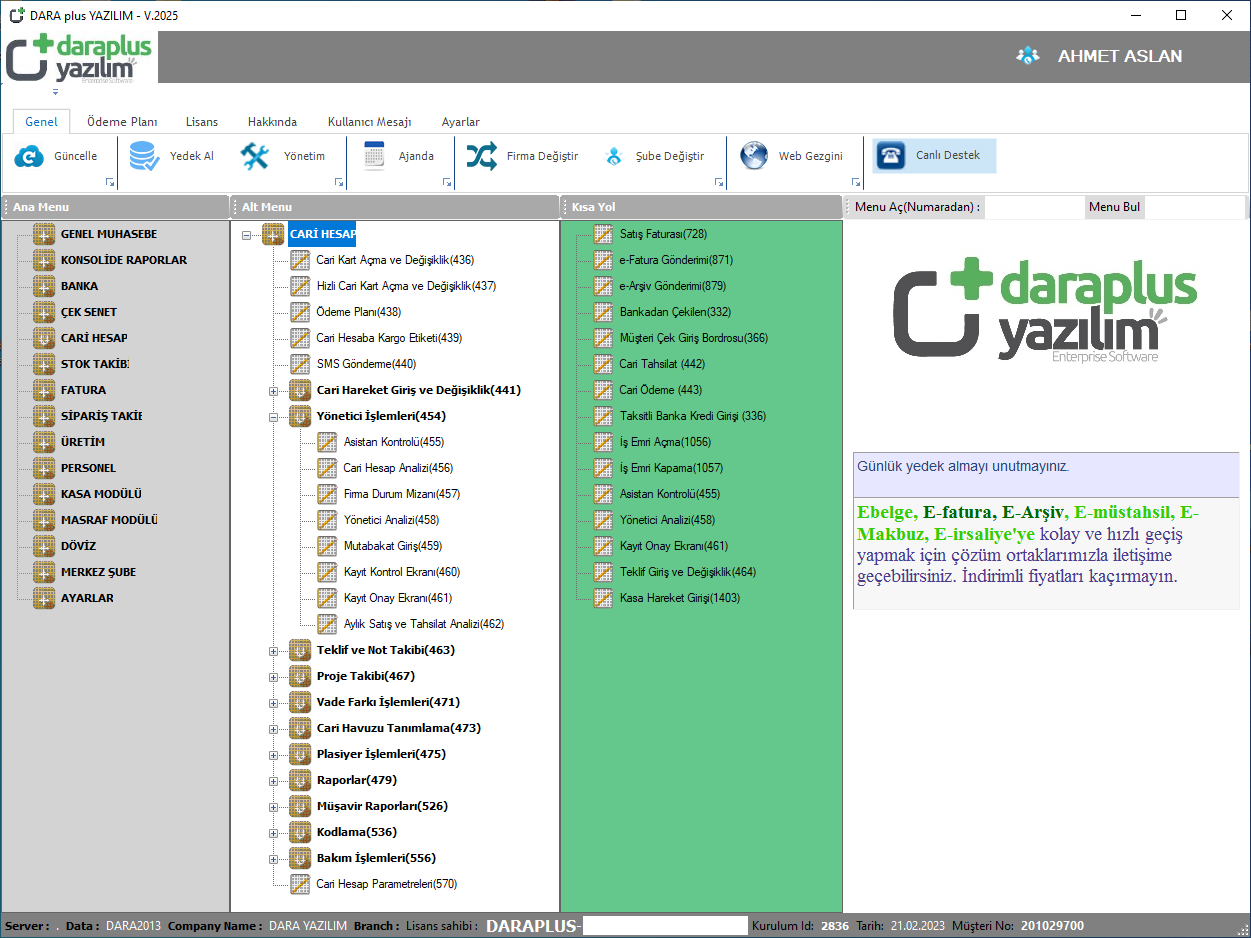Click the Ödeme Planı(438) tree icon
The height and width of the screenshot is (938, 1251).
[x=300, y=312]
